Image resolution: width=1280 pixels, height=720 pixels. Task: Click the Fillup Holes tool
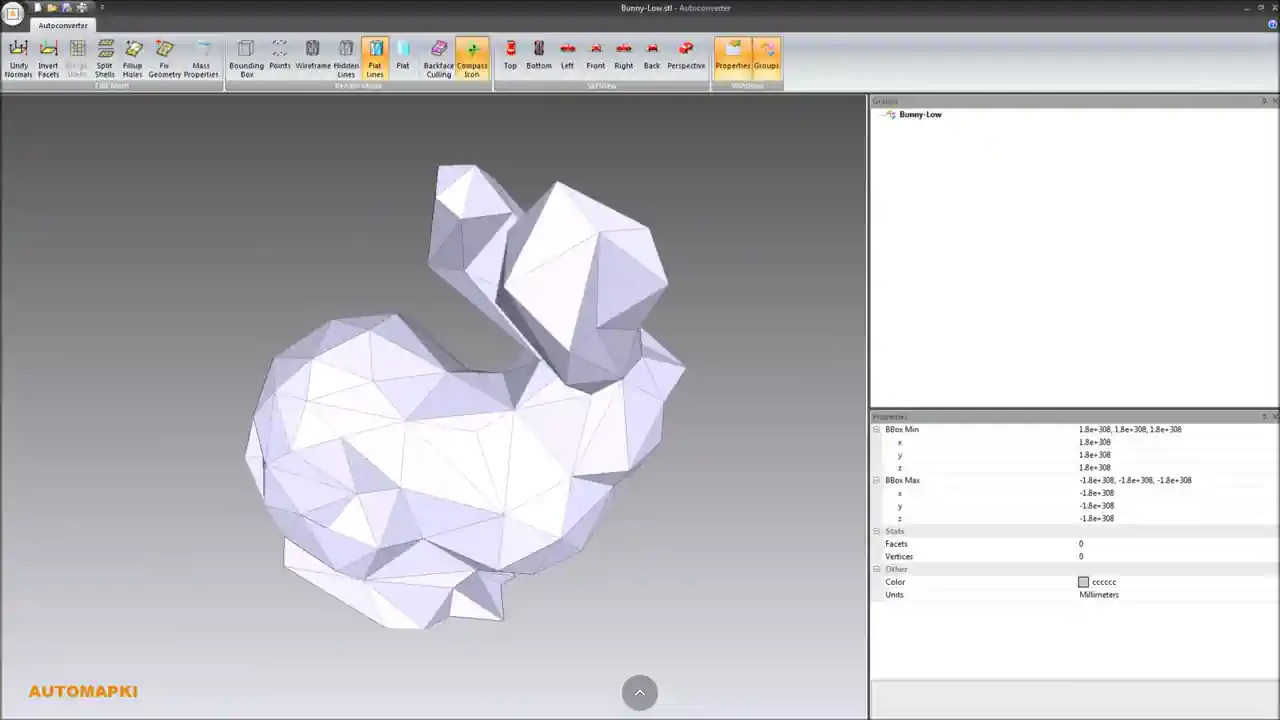pyautogui.click(x=133, y=58)
